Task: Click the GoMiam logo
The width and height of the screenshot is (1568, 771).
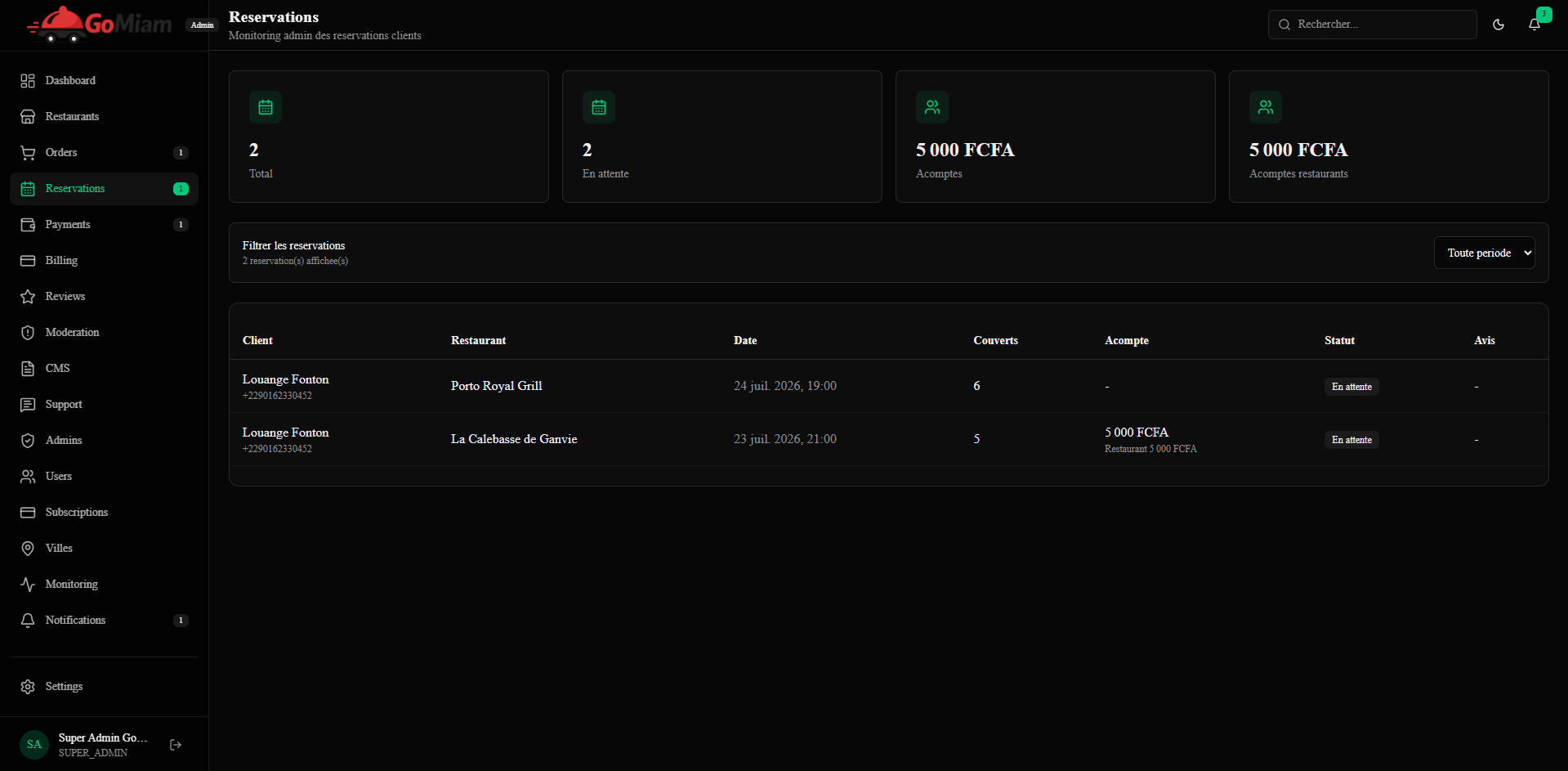Action: (x=99, y=25)
